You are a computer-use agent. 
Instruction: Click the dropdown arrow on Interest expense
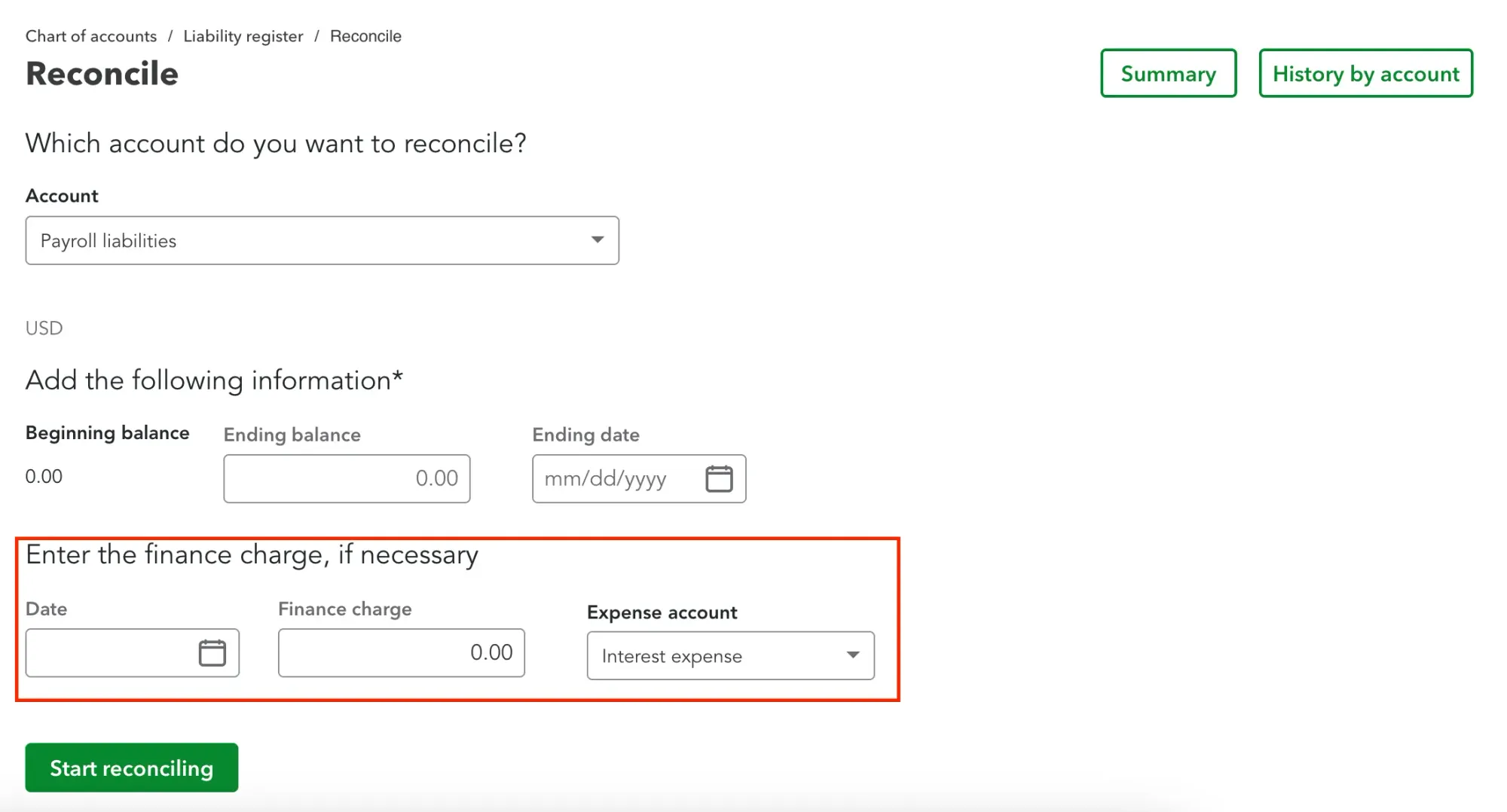(x=852, y=655)
